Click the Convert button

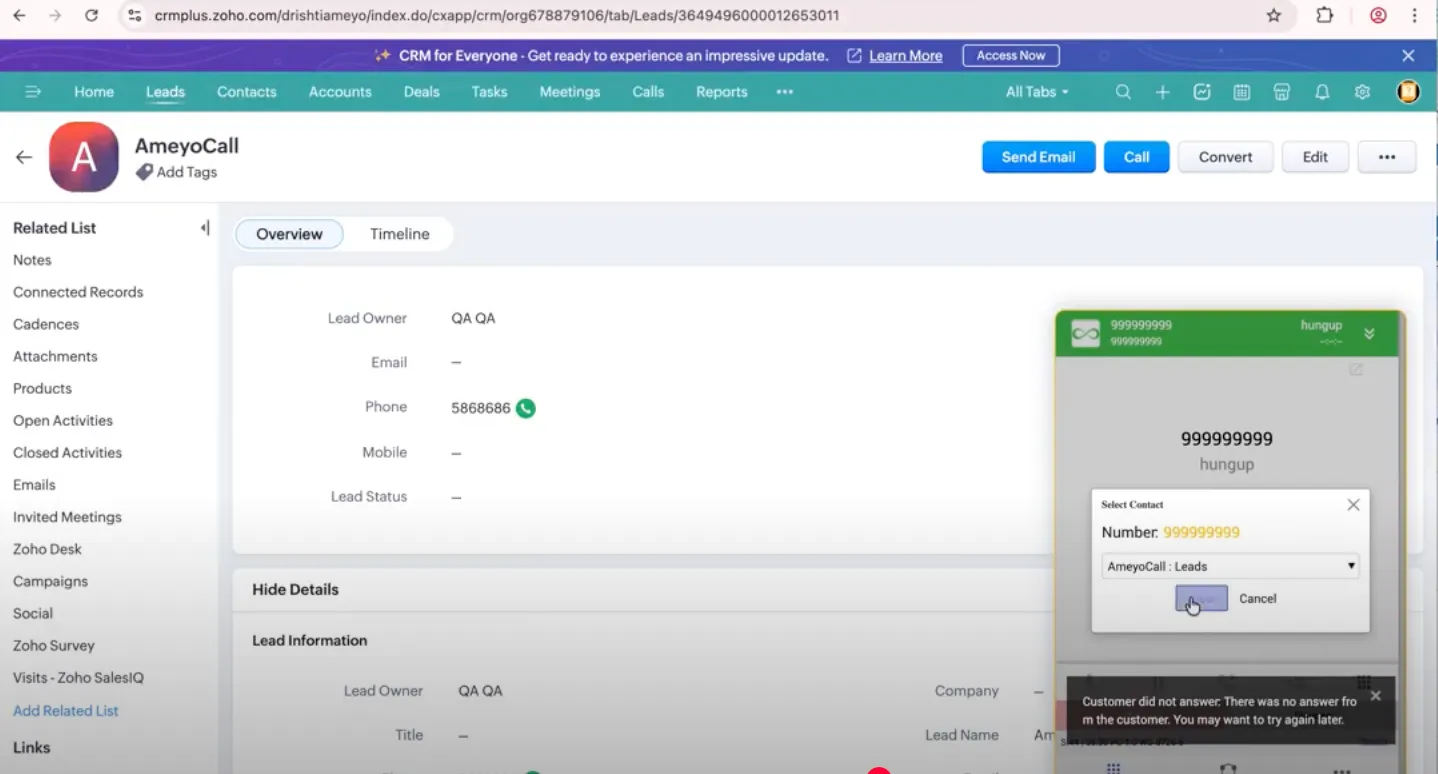click(x=1225, y=157)
